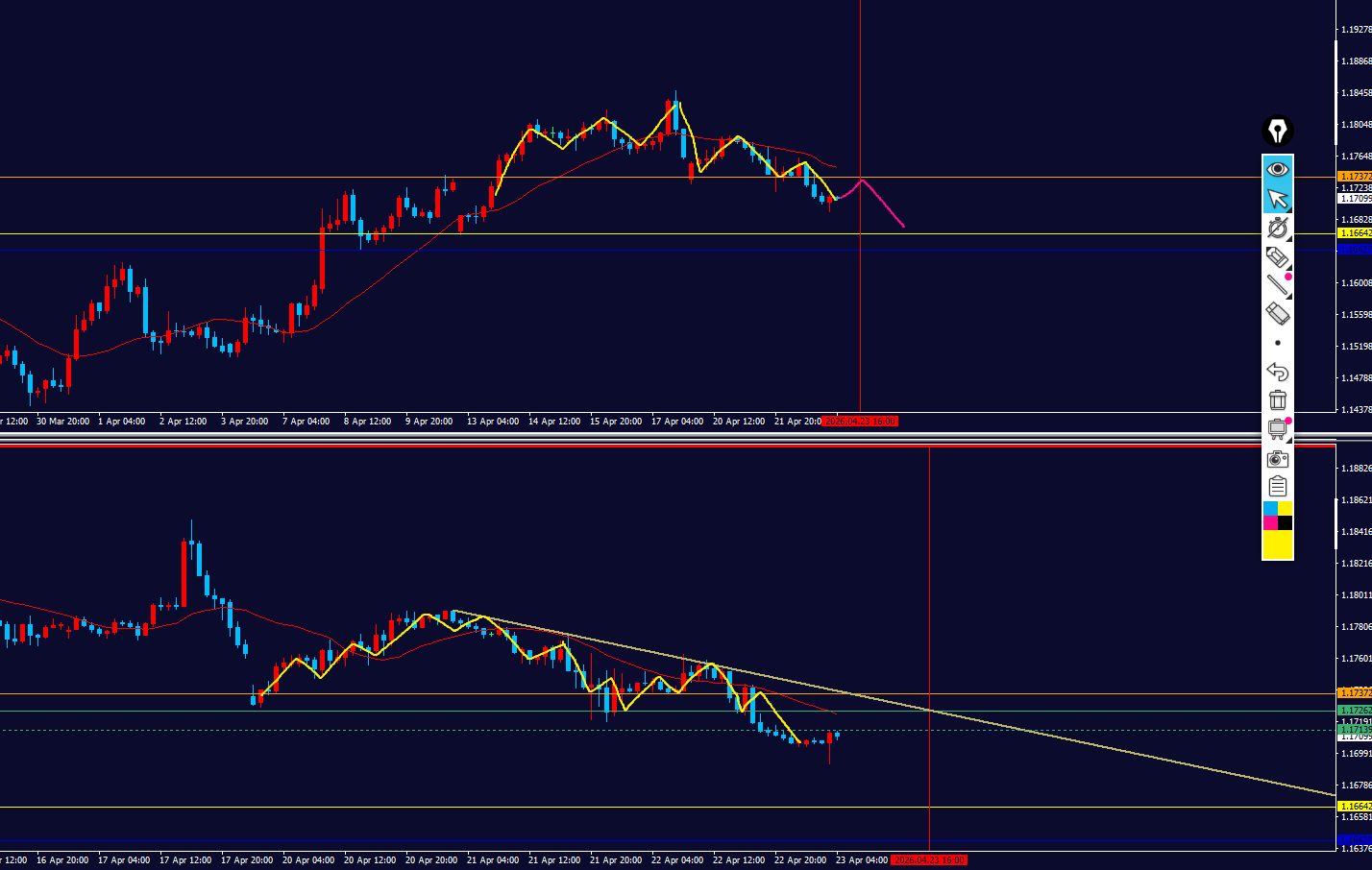Pick the cyan color swatch
Screen dimensions: 1372x870
[x=1270, y=509]
